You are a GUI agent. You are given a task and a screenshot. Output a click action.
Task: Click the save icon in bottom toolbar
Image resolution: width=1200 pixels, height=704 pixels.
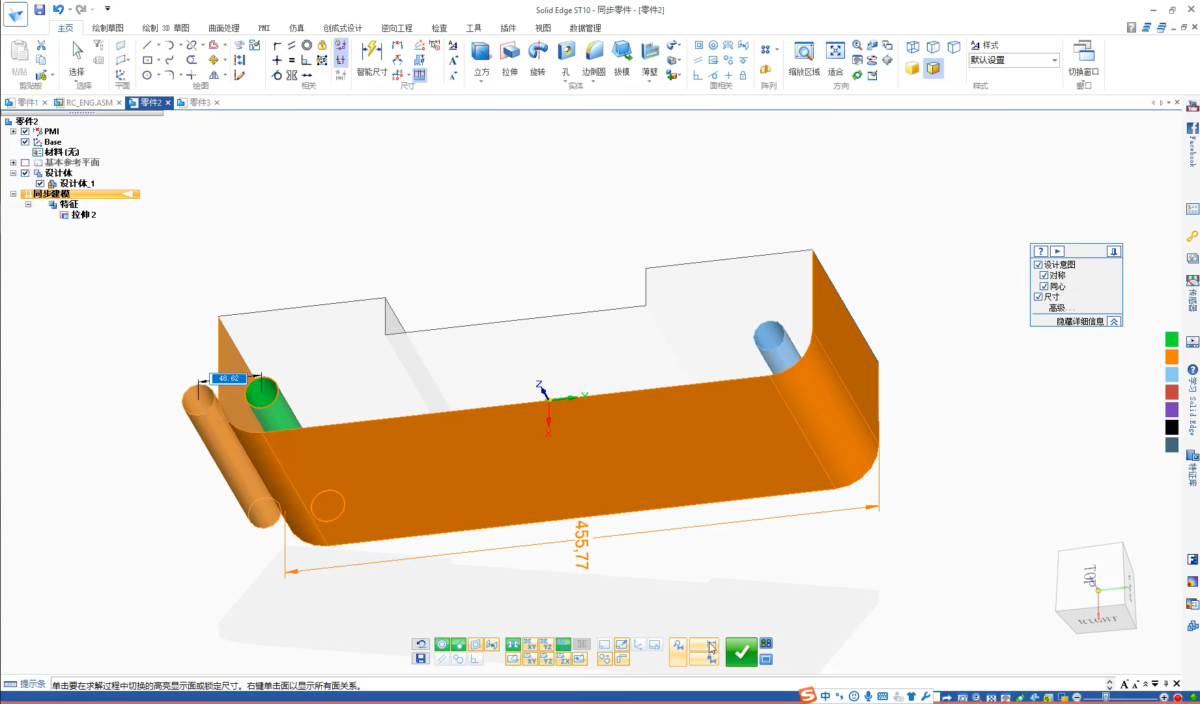pos(422,659)
